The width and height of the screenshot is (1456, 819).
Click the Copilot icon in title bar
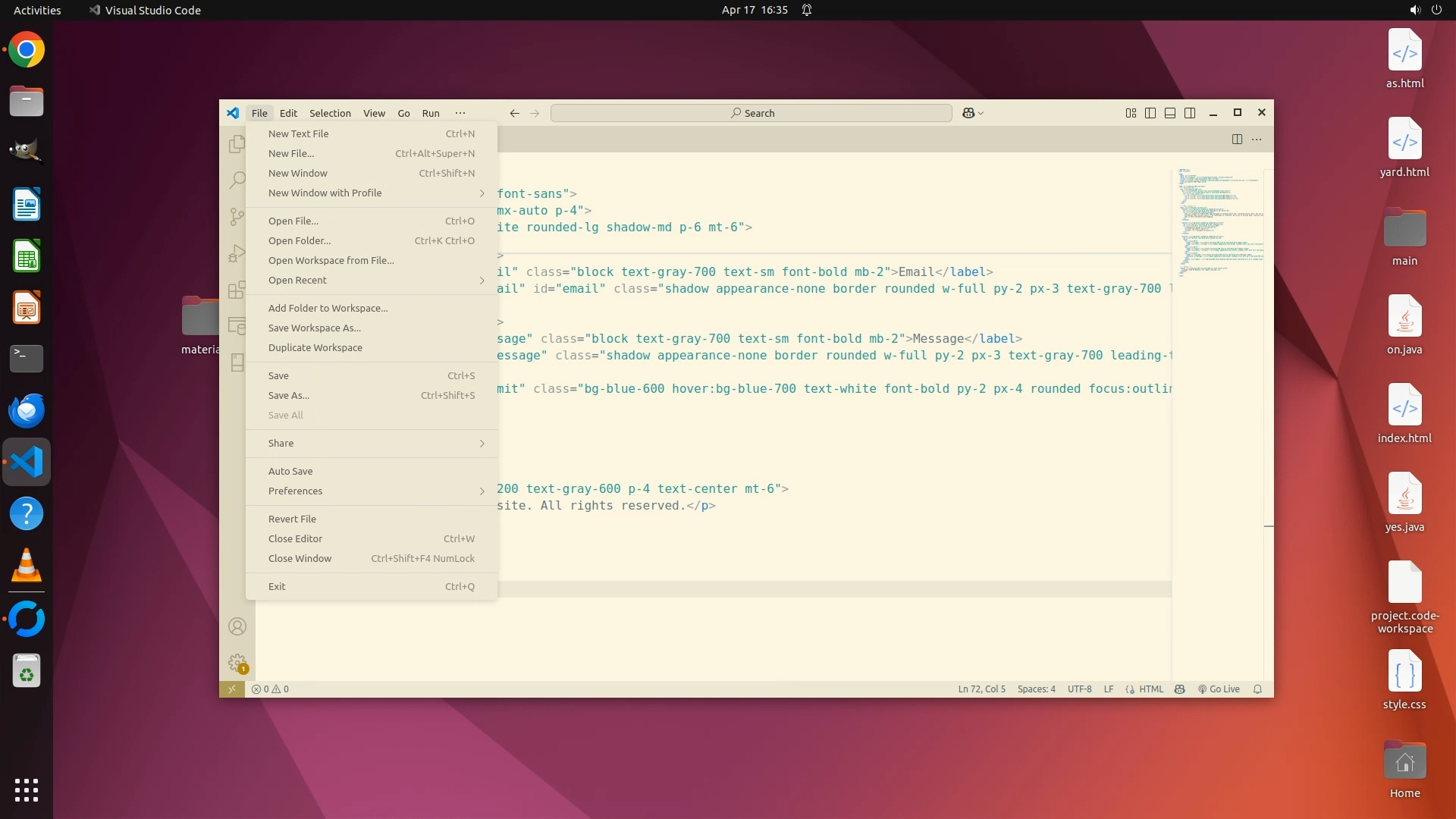[968, 113]
